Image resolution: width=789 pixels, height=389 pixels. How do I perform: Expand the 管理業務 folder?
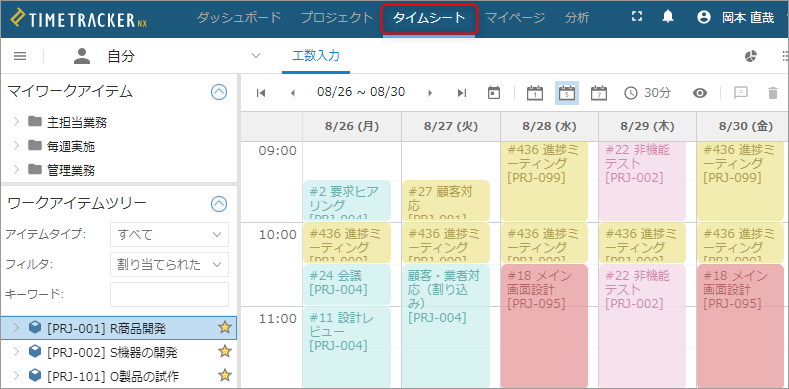click(x=16, y=169)
